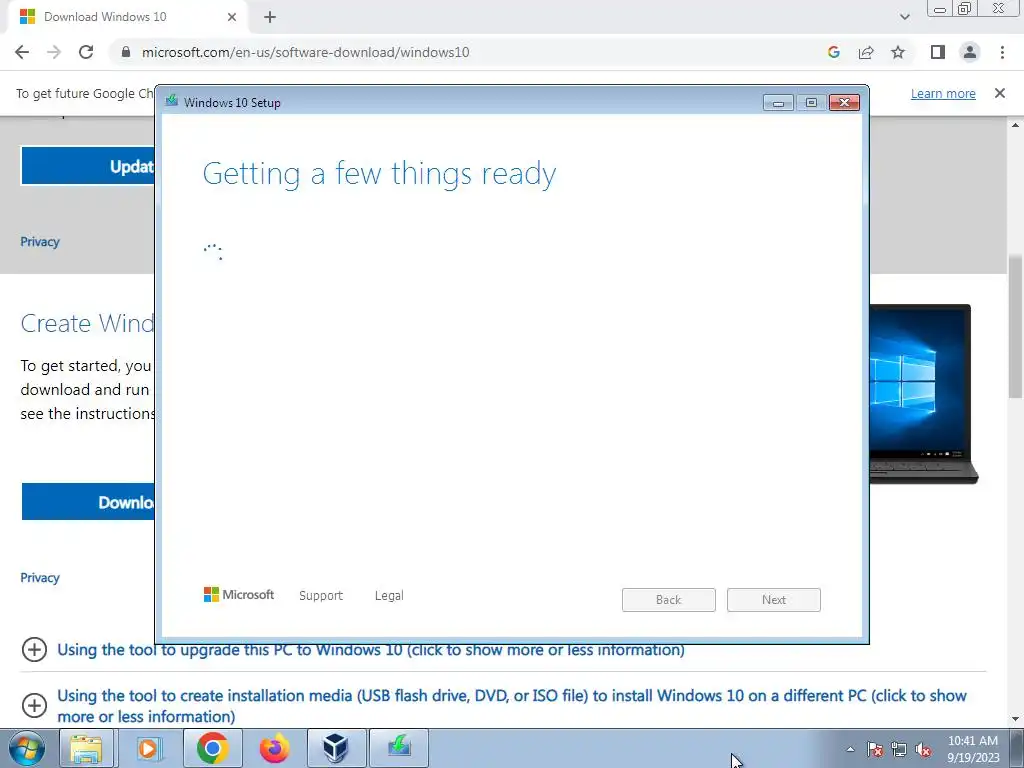1024x768 pixels.
Task: Open the tab search dropdown arrow
Action: coord(904,17)
